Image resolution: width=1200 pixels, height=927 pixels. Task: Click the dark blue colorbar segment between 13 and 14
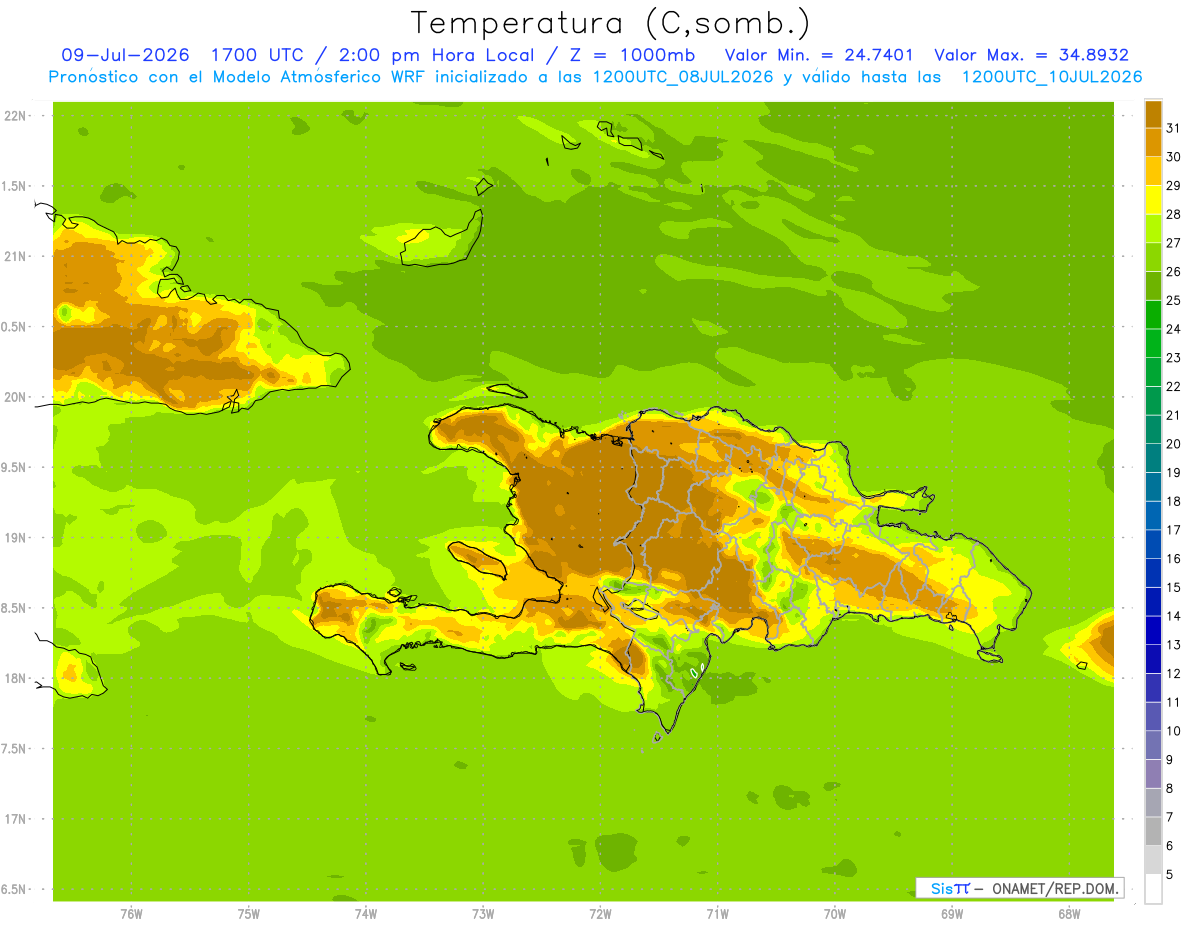pyautogui.click(x=1153, y=630)
